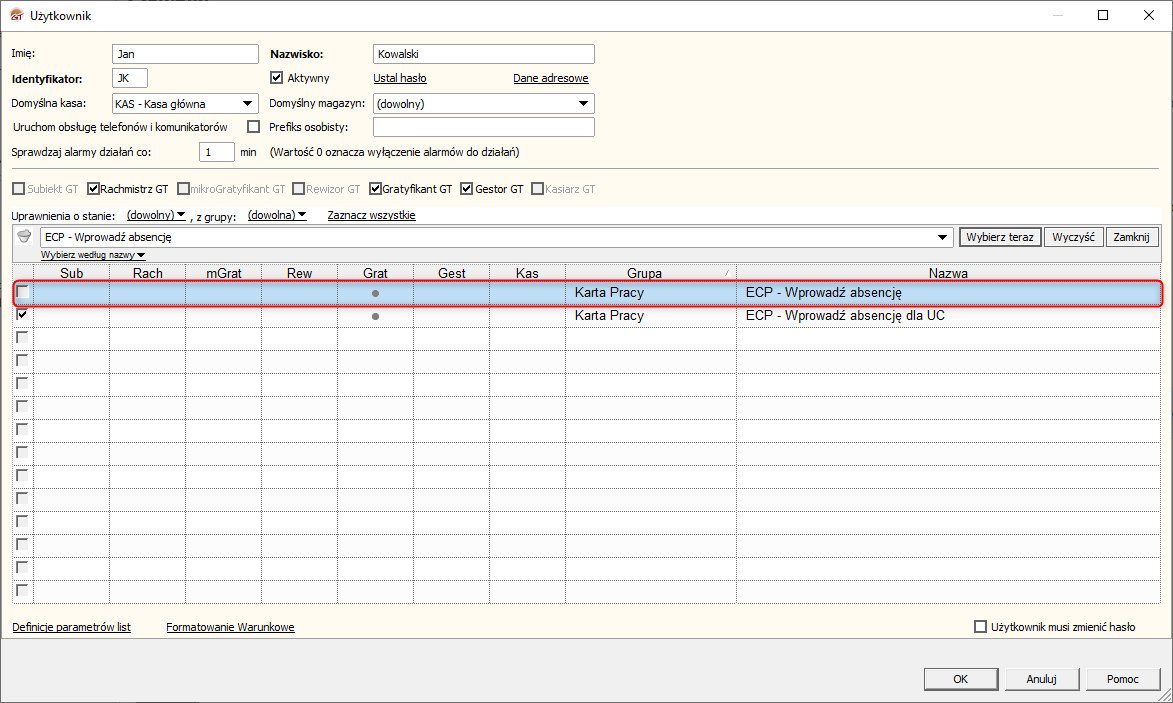Screen dimensions: 1173x703
Task: Click the Identyfikator input field
Action: [x=130, y=78]
